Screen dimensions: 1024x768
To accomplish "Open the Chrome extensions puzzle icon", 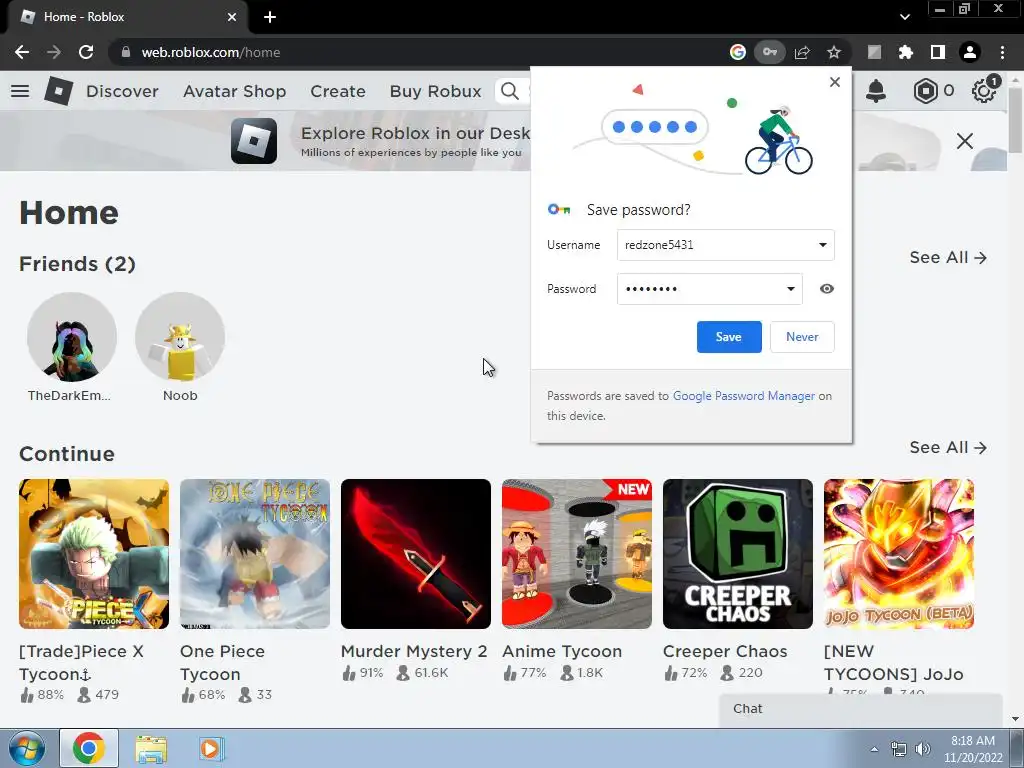I will pos(905,52).
